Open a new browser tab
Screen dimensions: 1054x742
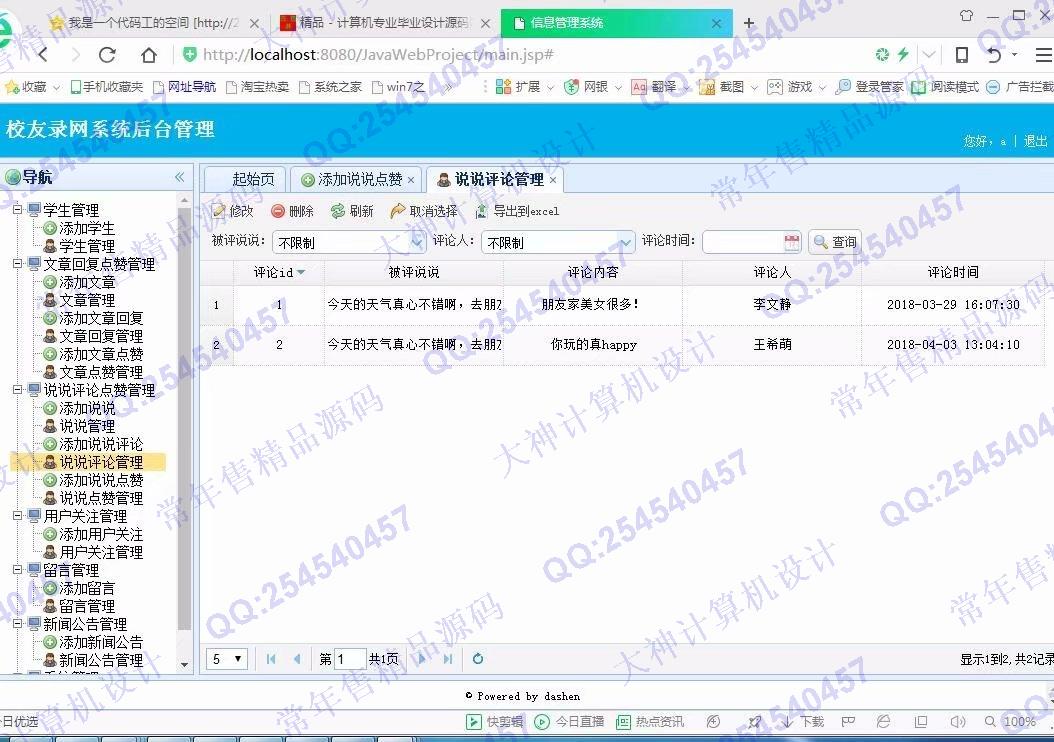[x=749, y=23]
